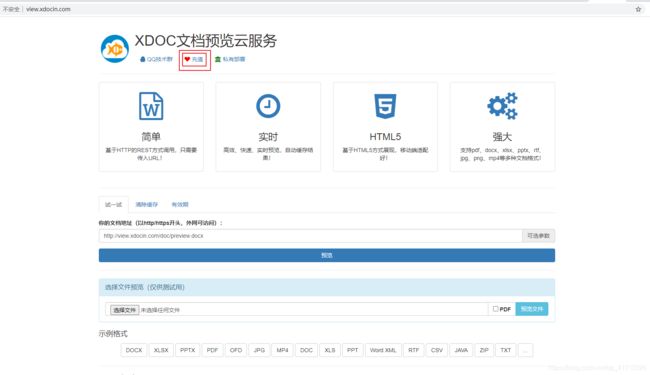Viewport: 650px width, 375px height.
Task: Focus the document URL input field
Action: tap(310, 236)
